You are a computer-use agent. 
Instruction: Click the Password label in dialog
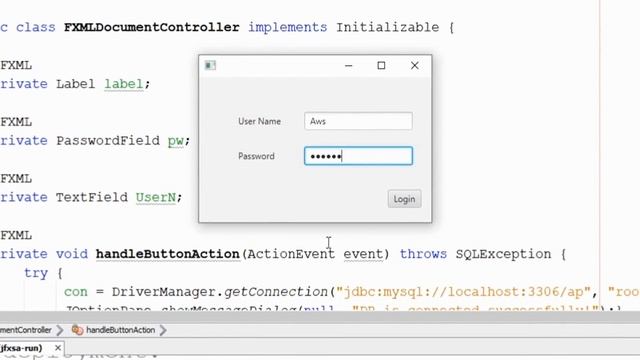(x=256, y=156)
